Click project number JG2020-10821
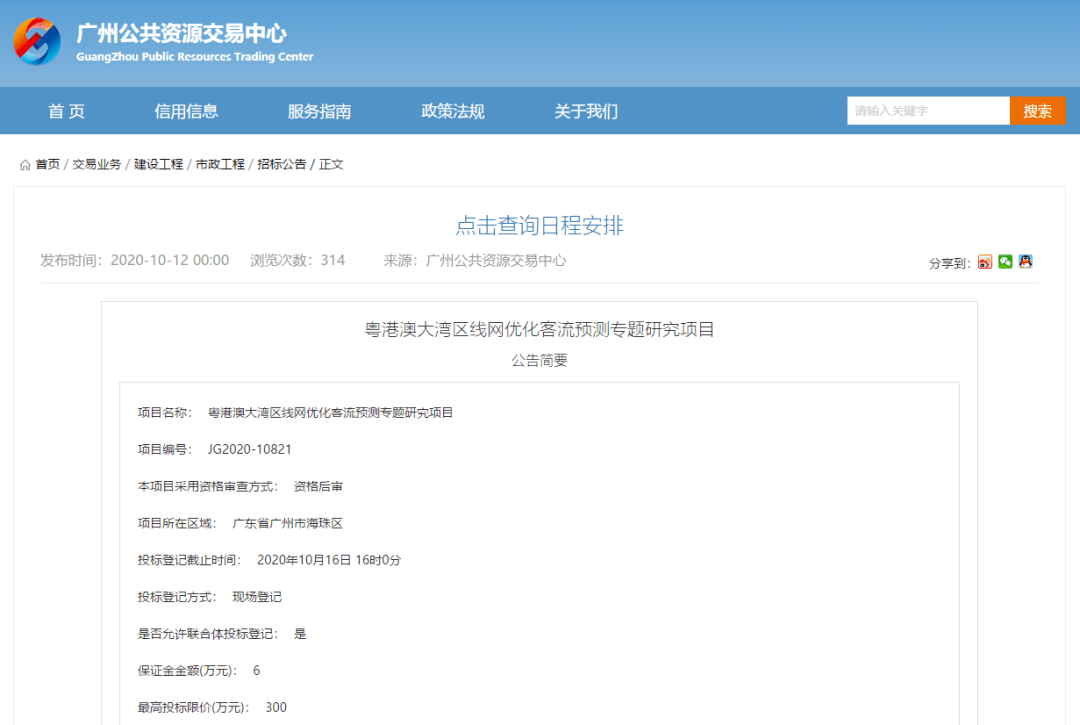The height and width of the screenshot is (725, 1080). tap(249, 449)
